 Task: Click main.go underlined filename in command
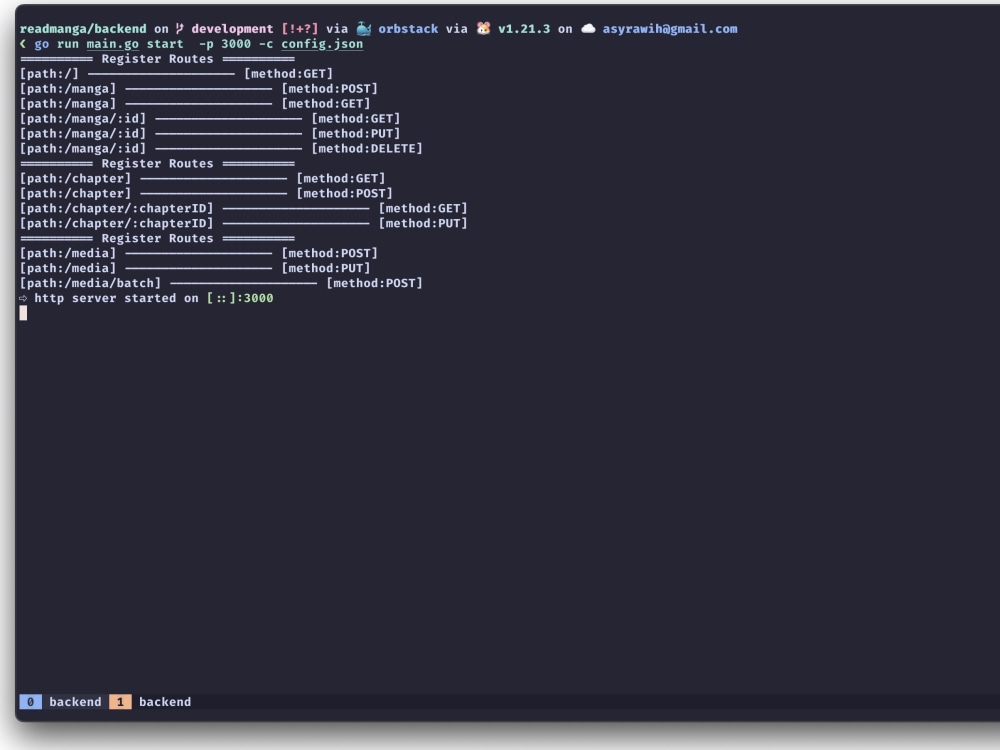coord(113,44)
